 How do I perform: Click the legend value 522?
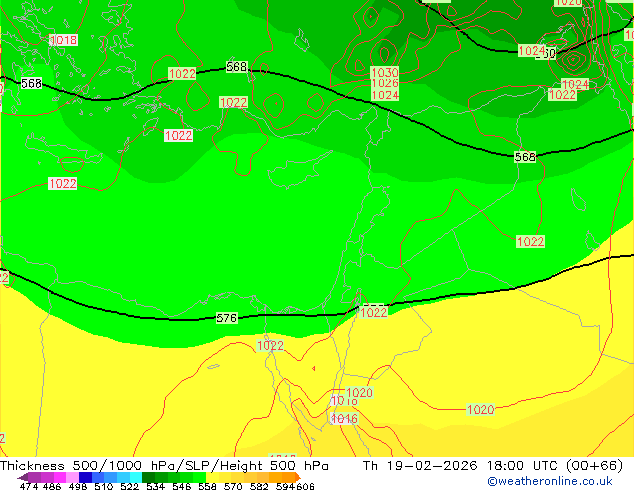pos(129,486)
